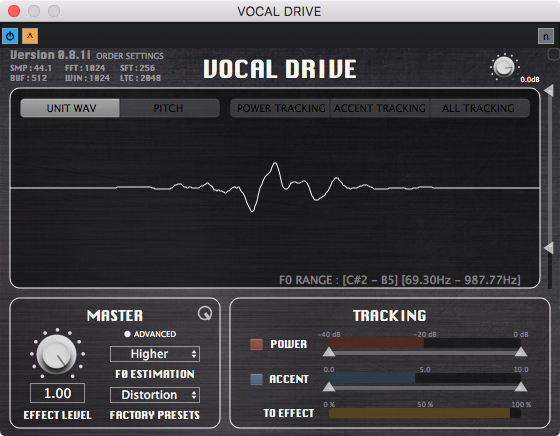Toggle the blue power bypass icon
Viewport: 560px width, 436px height.
click(10, 36)
